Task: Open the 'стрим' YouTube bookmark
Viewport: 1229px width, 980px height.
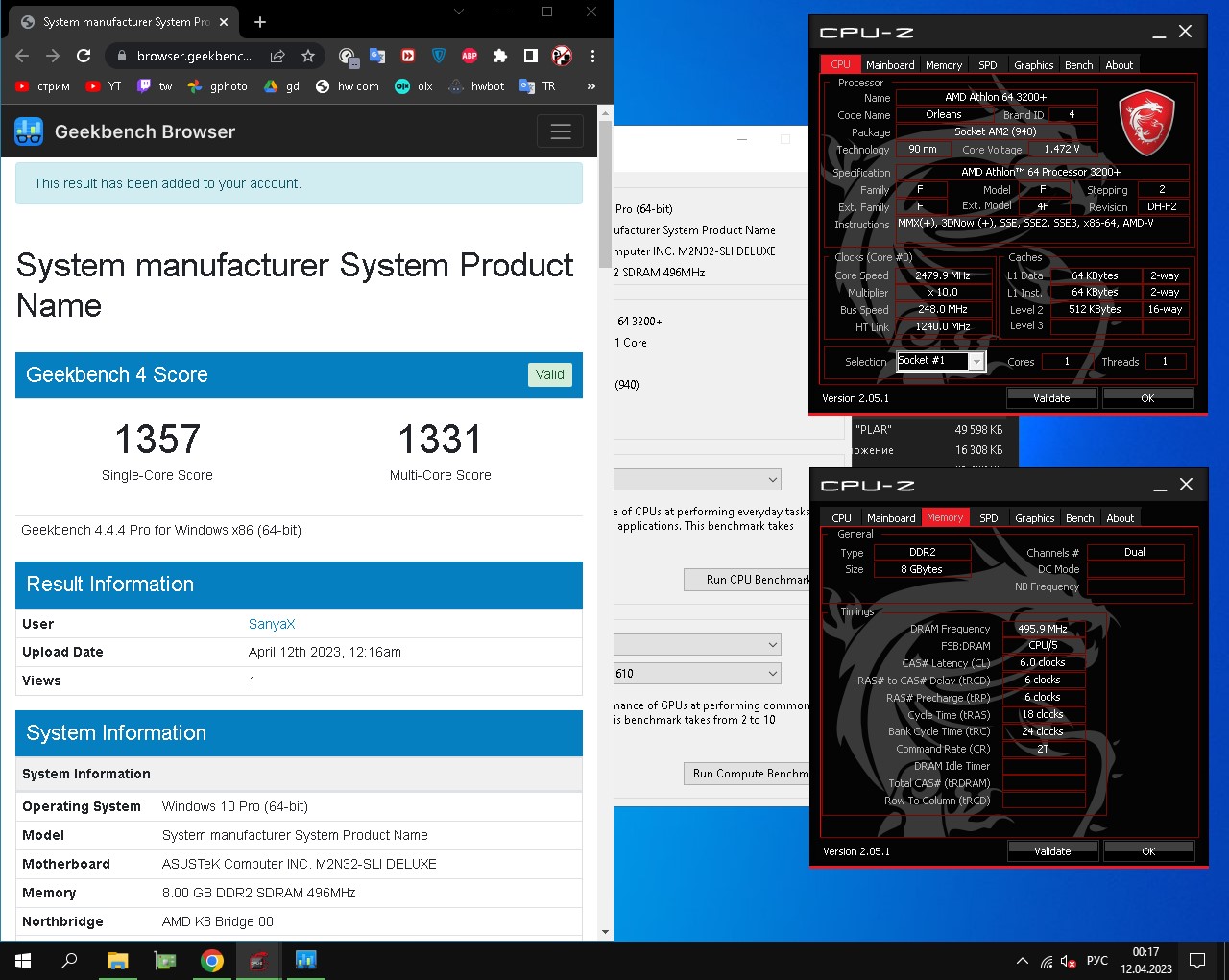Action: pyautogui.click(x=43, y=86)
